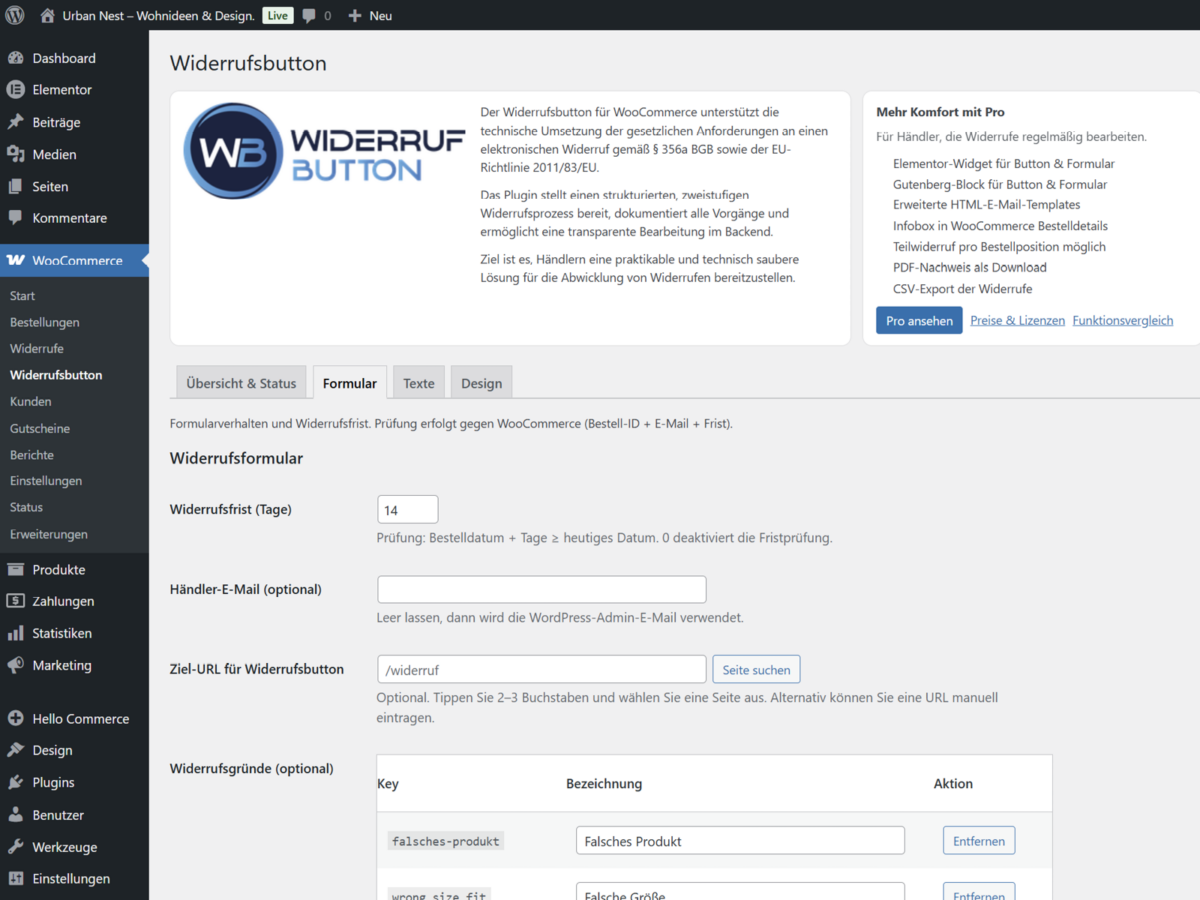The image size is (1200, 900).
Task: Open Statistiken bar chart icon
Action: (x=16, y=633)
